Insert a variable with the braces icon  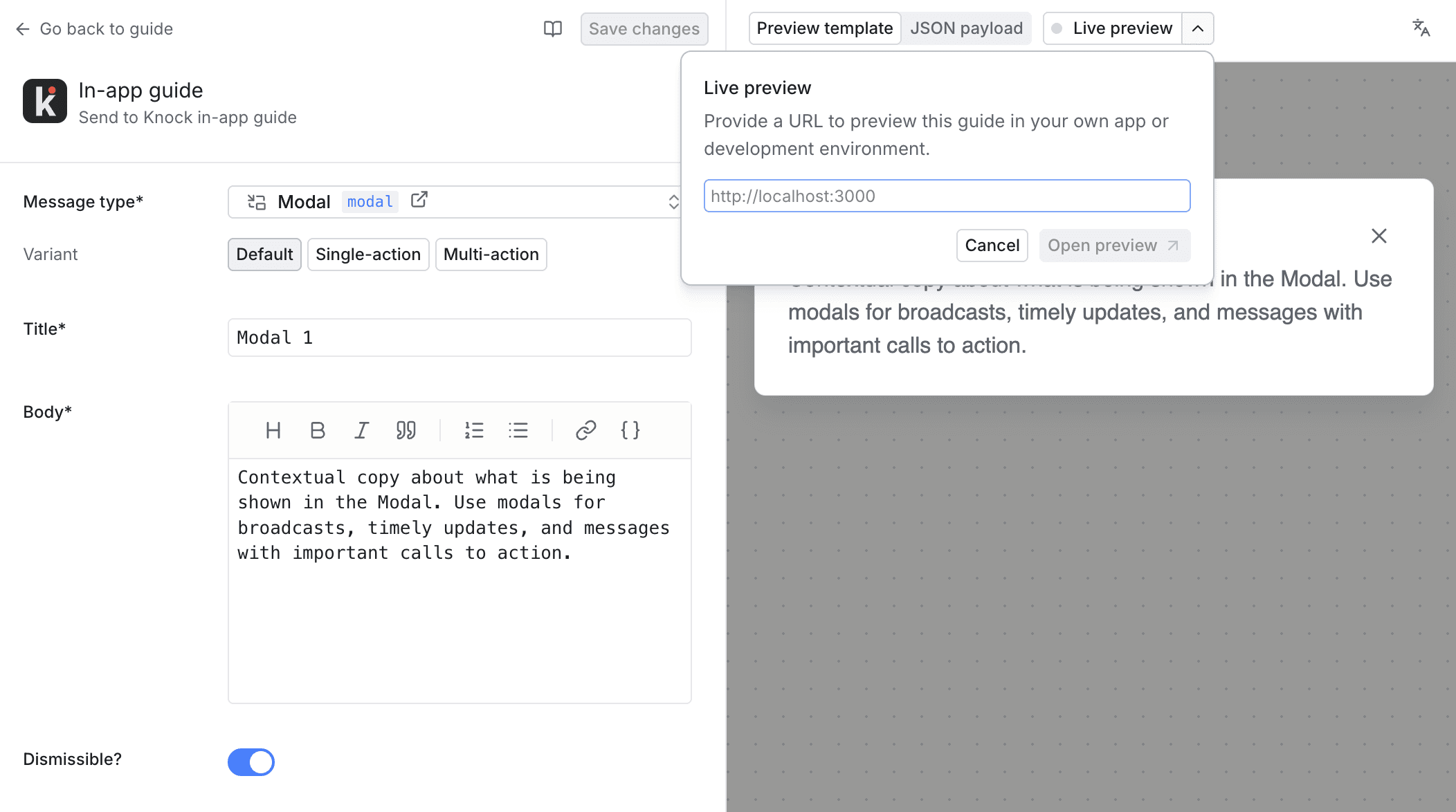[630, 430]
